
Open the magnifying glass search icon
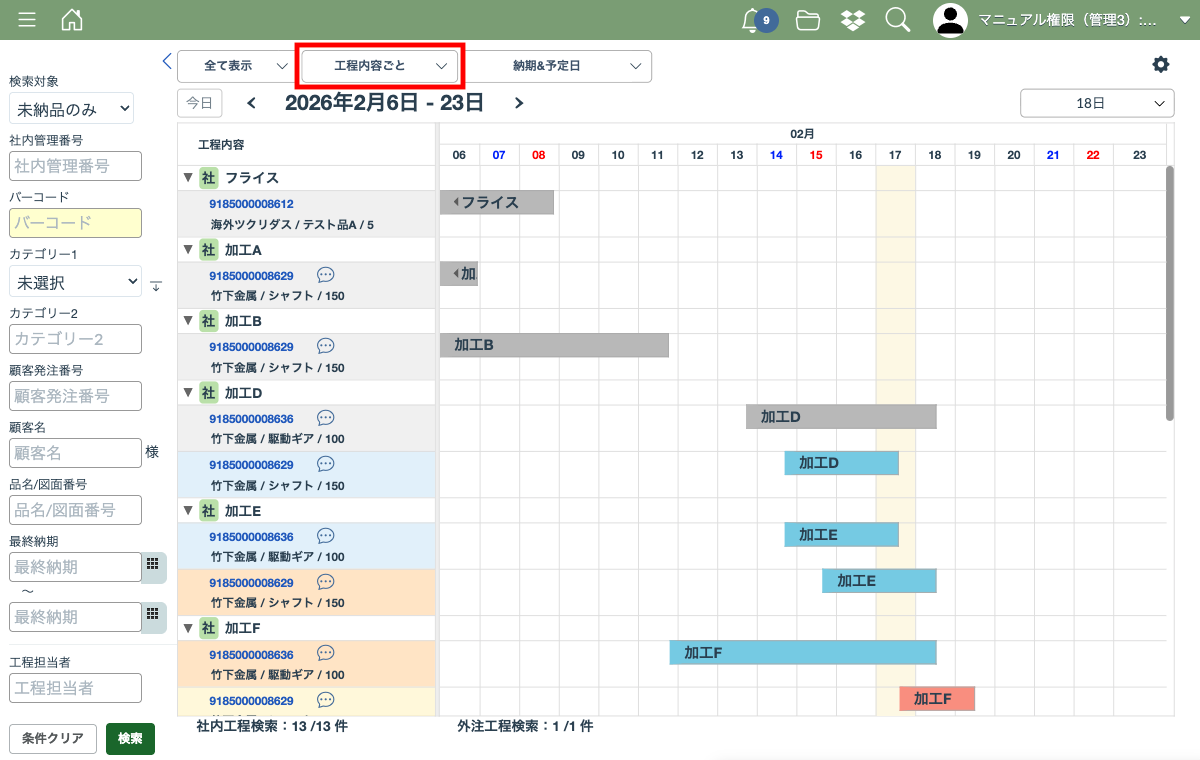pyautogui.click(x=898, y=20)
